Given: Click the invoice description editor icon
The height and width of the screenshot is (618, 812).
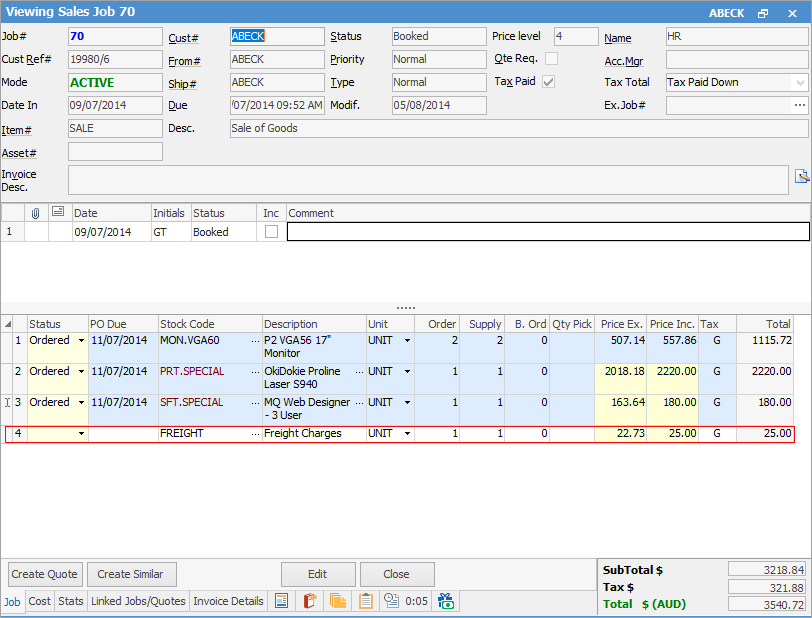Looking at the screenshot, I should [801, 177].
